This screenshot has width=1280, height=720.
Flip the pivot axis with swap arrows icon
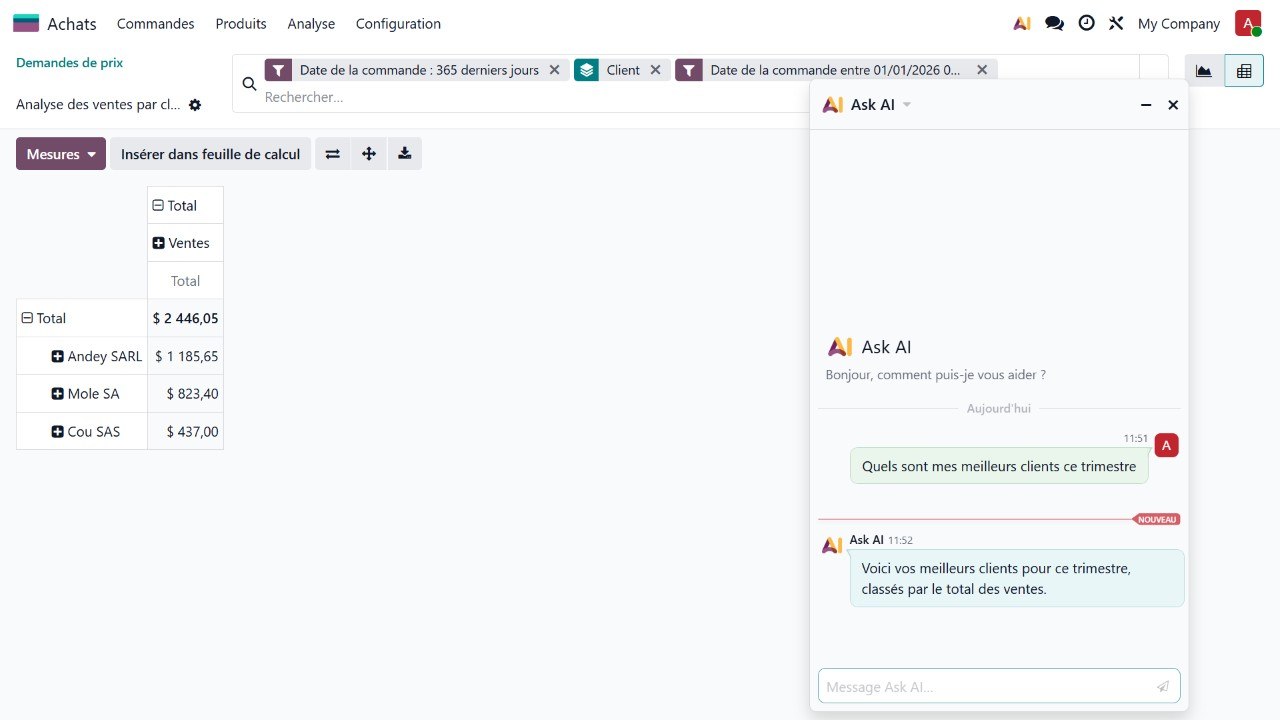pyautogui.click(x=333, y=154)
